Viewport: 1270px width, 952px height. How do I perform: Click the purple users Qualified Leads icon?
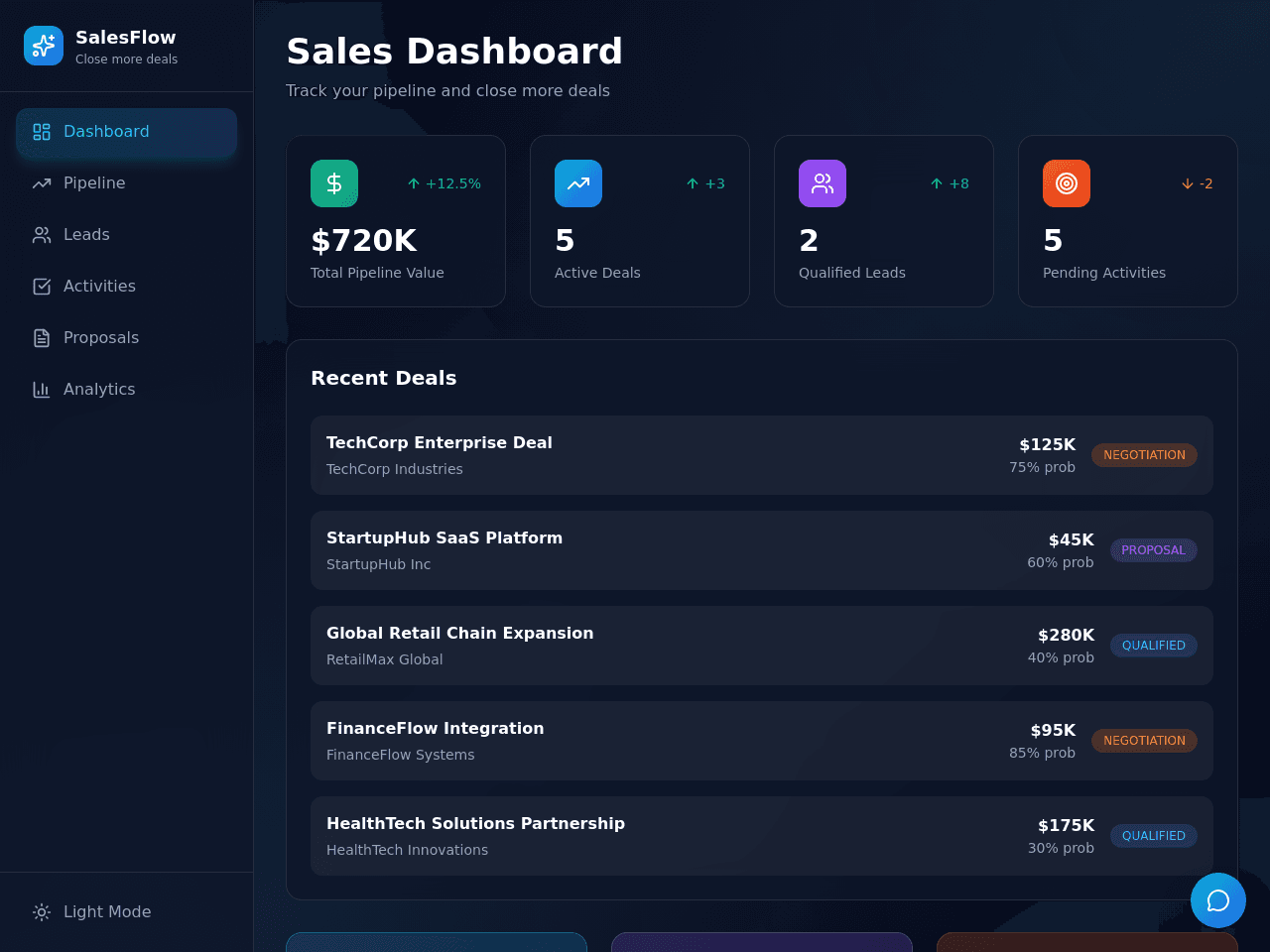823,183
